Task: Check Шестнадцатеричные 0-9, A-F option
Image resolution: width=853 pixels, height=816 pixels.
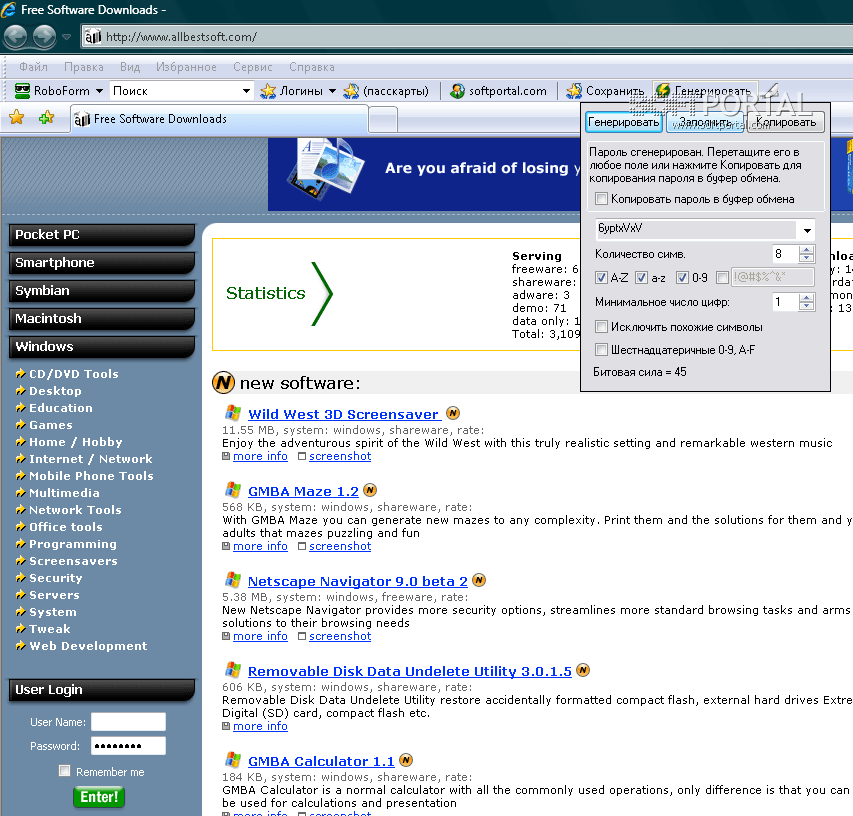Action: tap(601, 349)
